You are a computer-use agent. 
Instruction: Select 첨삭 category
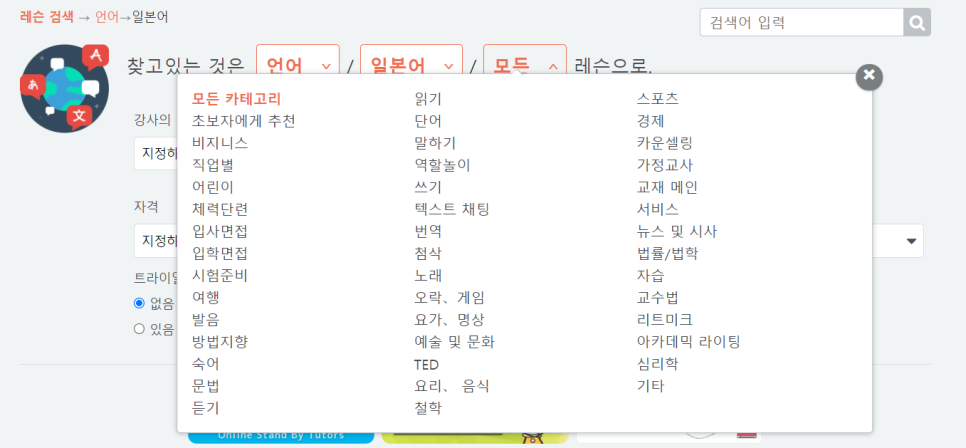(428, 253)
